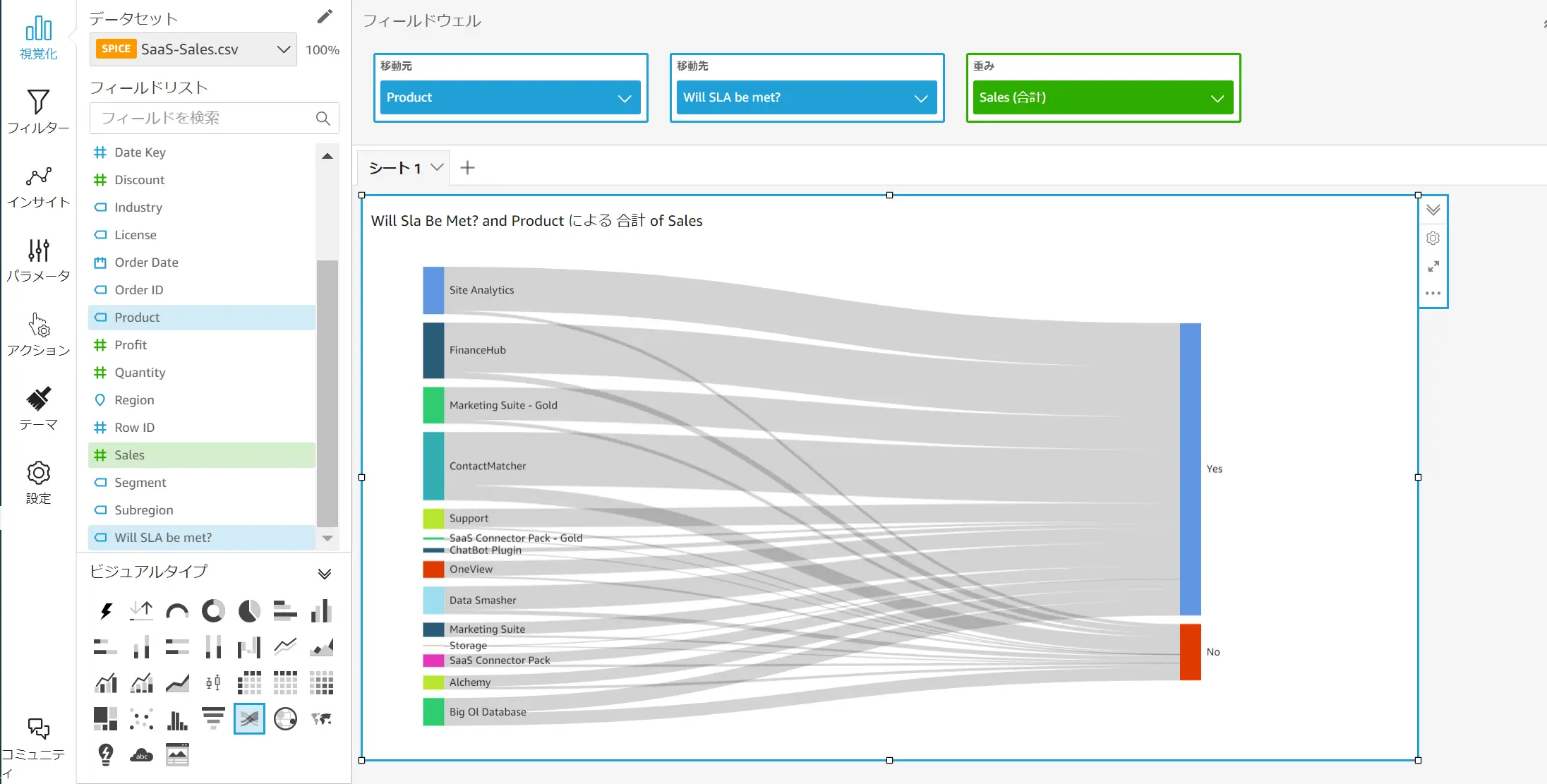Click the field list scrollbar thumb
Screen dimensions: 1547x784
pyautogui.click(x=327, y=393)
